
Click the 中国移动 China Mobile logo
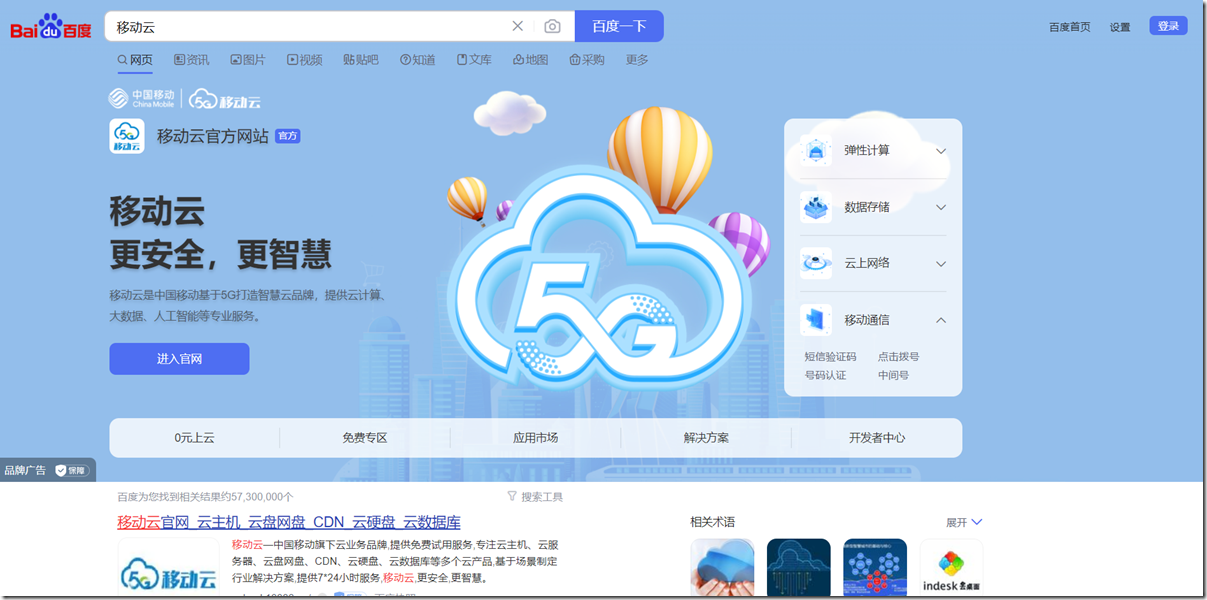click(x=142, y=98)
